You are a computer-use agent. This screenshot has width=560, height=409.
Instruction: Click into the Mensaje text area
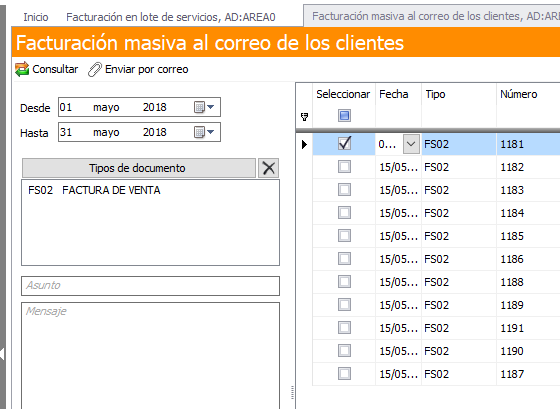(150, 356)
